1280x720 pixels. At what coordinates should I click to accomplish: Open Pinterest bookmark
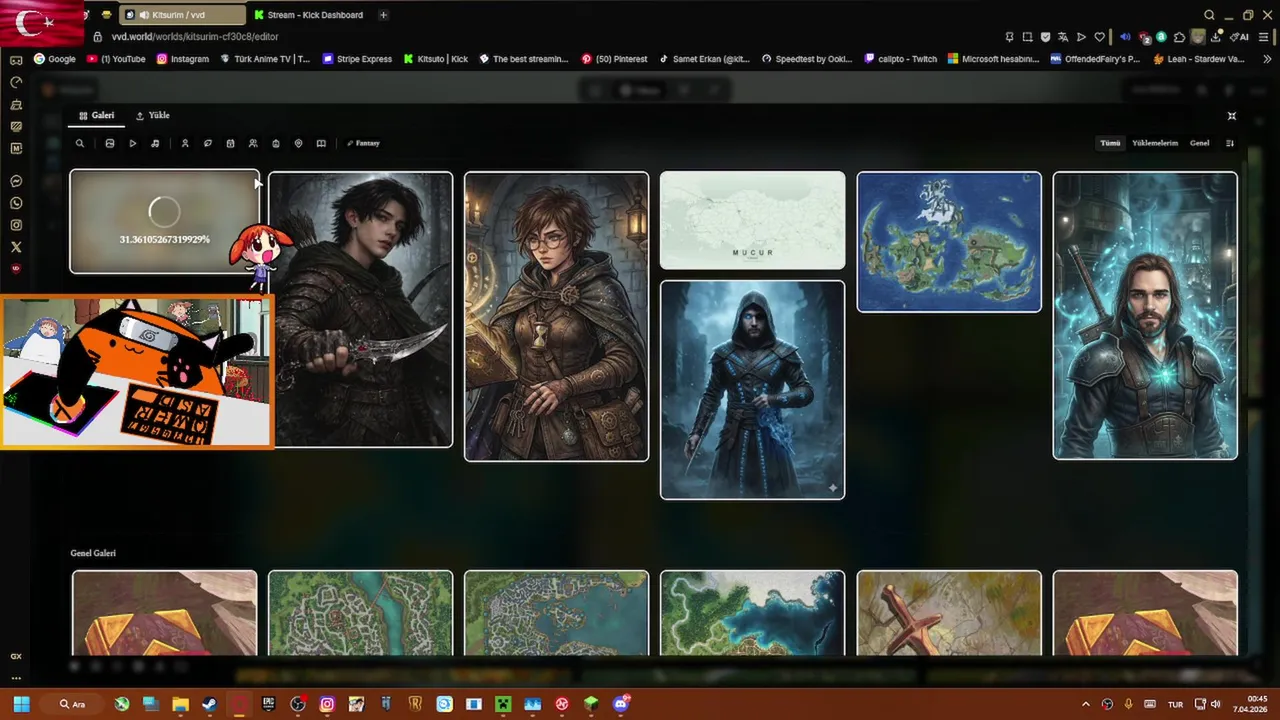[x=615, y=59]
